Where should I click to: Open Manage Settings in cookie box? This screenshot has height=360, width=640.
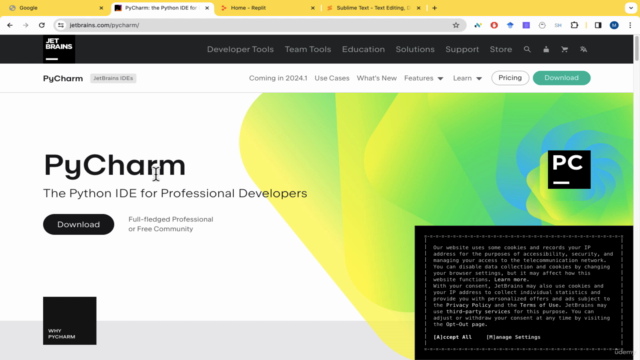513,337
